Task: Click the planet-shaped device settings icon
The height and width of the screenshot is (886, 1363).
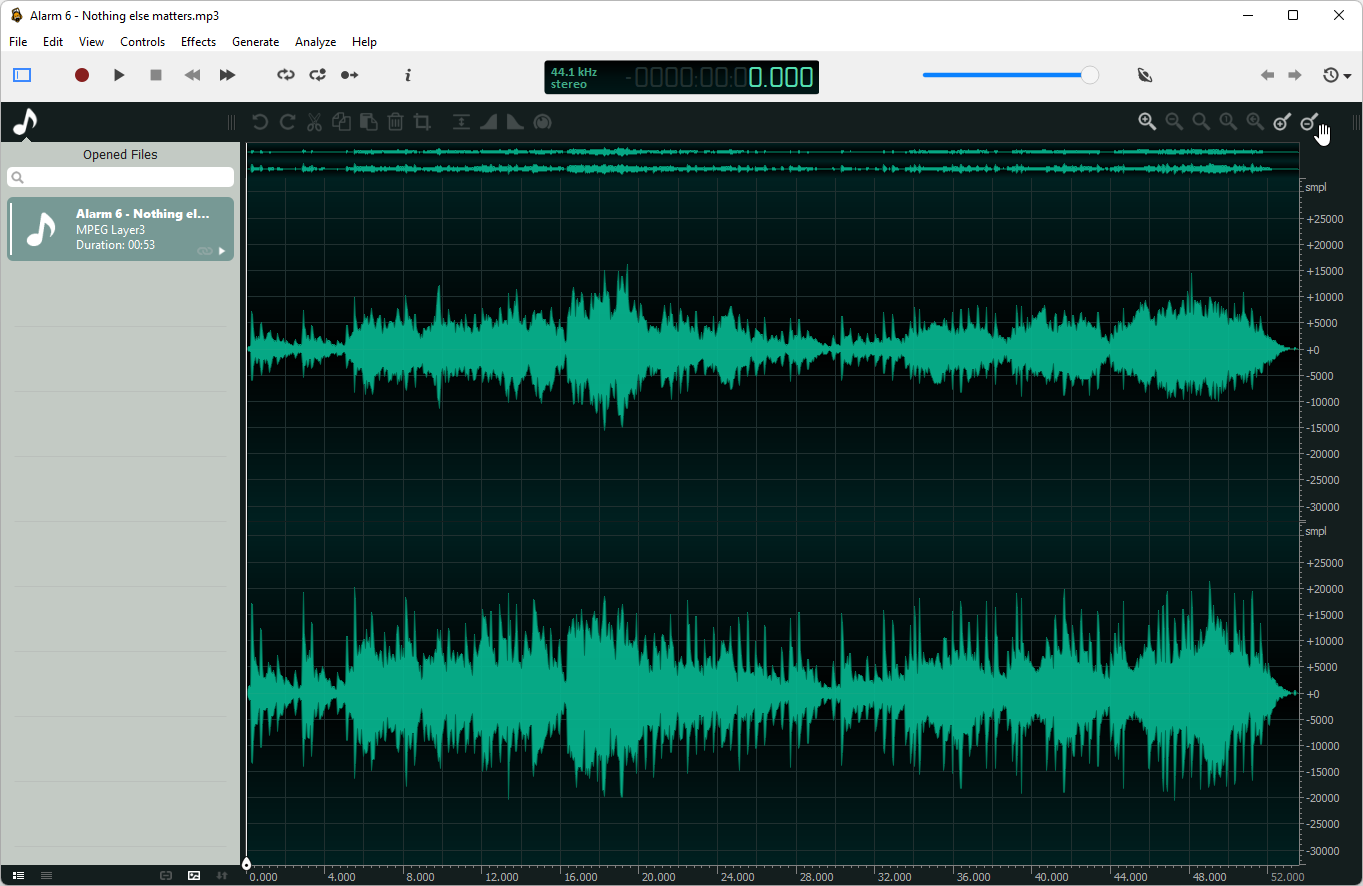Action: pos(1145,75)
